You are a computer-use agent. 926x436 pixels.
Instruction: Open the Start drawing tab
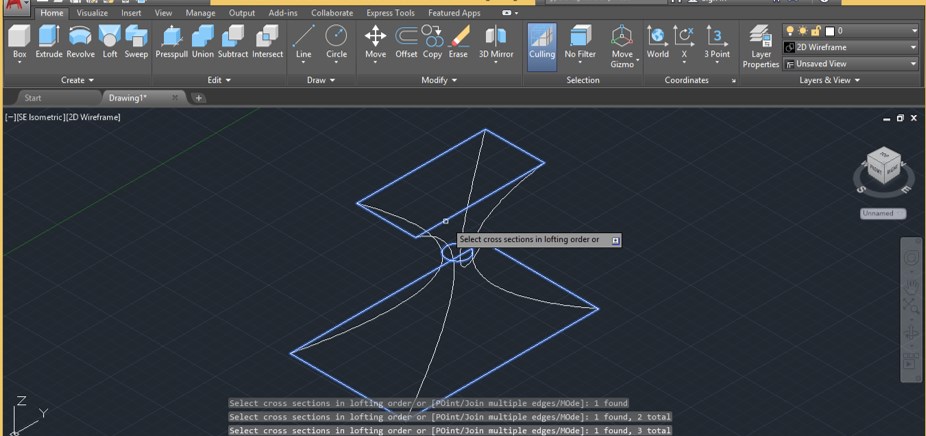[33, 98]
